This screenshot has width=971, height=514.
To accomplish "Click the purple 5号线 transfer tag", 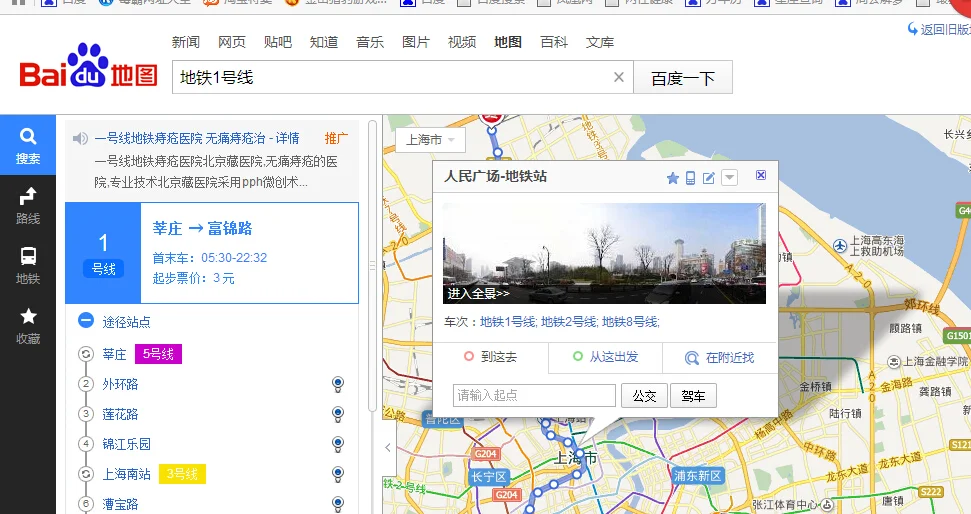I will click(x=159, y=354).
